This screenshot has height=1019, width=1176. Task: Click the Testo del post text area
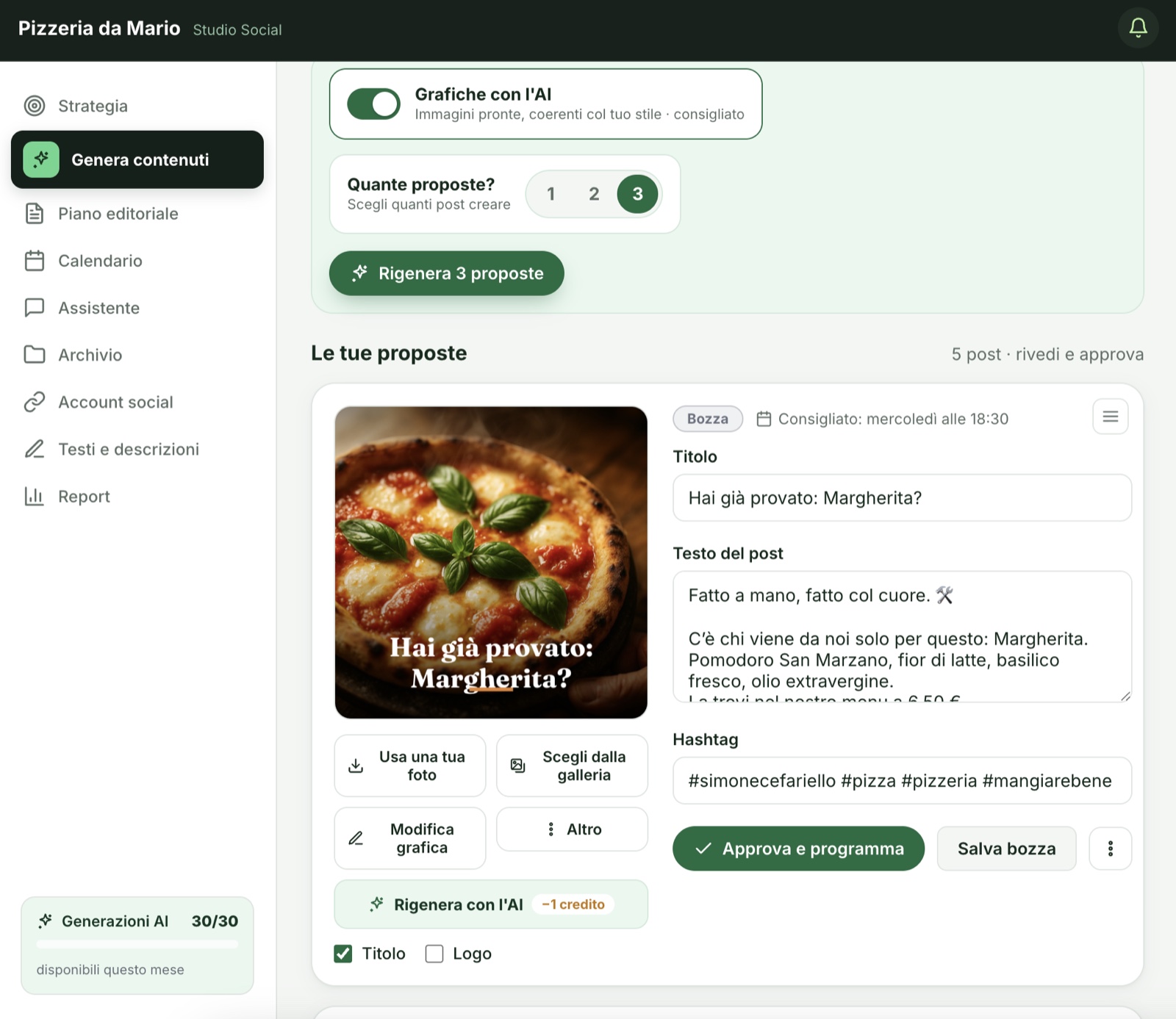(902, 637)
